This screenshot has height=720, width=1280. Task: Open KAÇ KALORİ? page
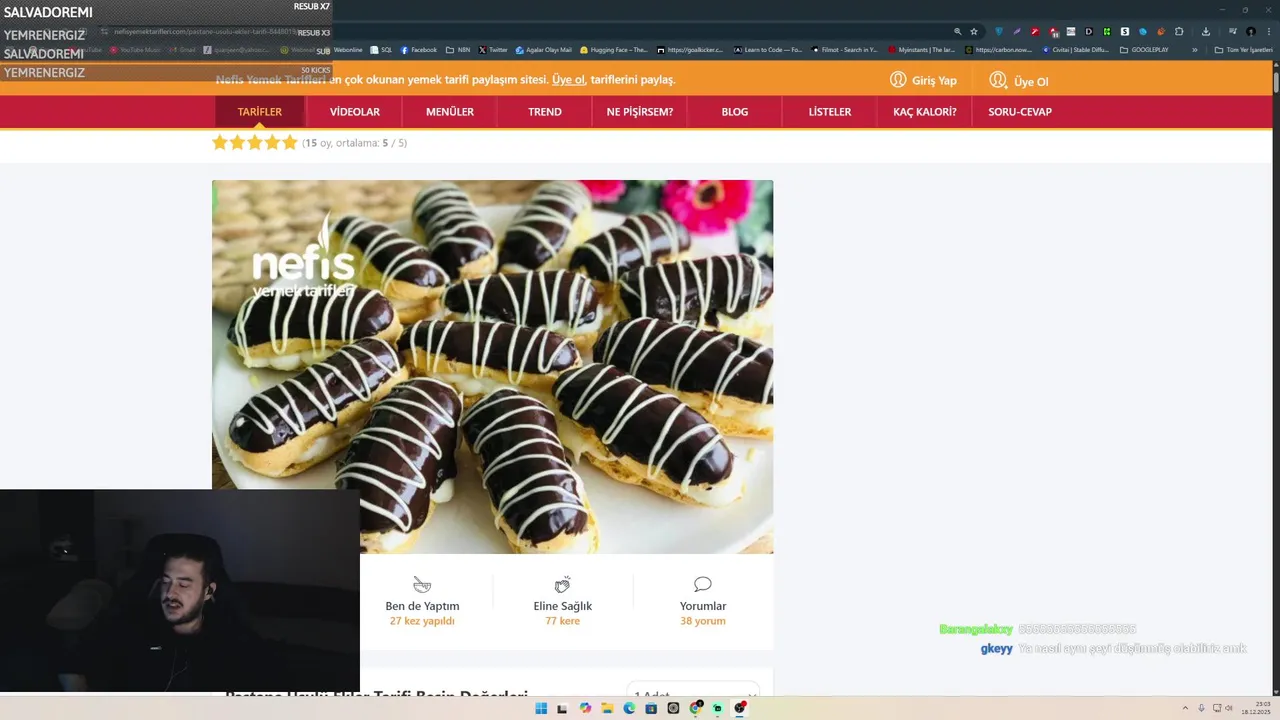point(925,112)
